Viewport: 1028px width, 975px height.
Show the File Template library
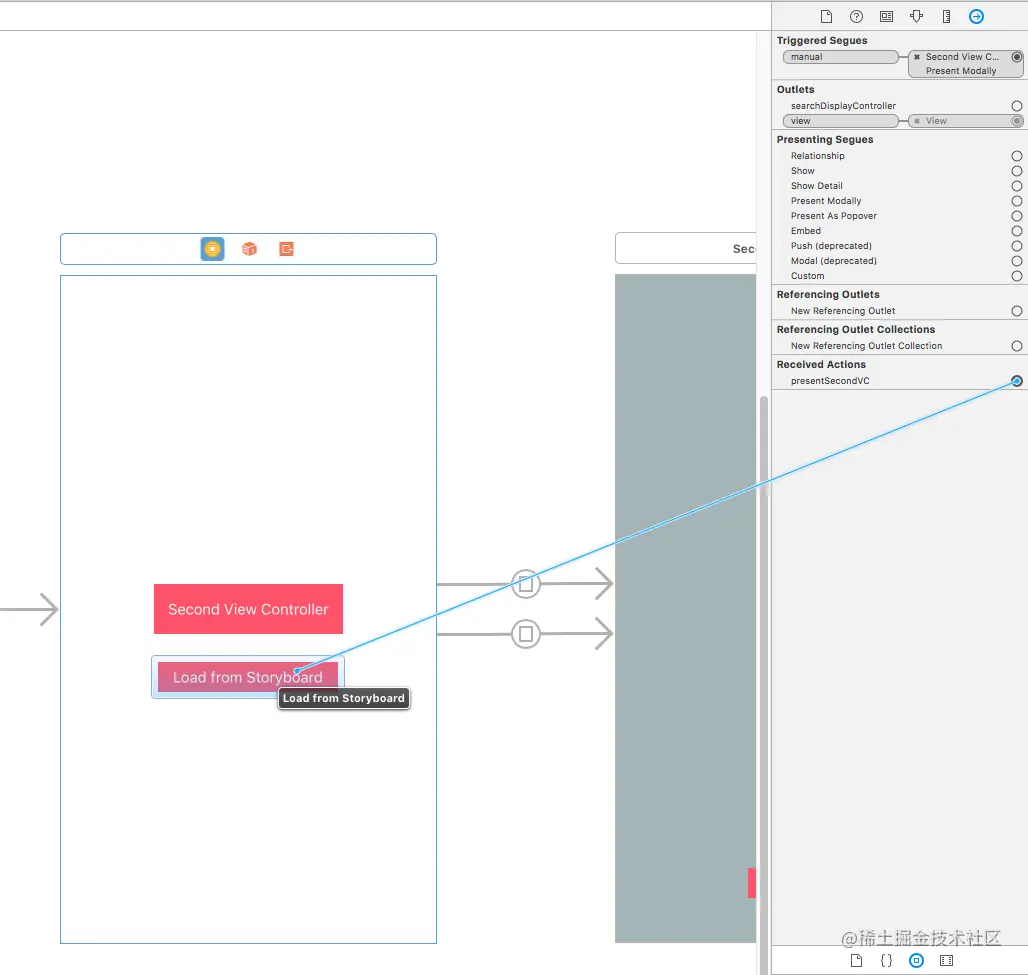(856, 961)
